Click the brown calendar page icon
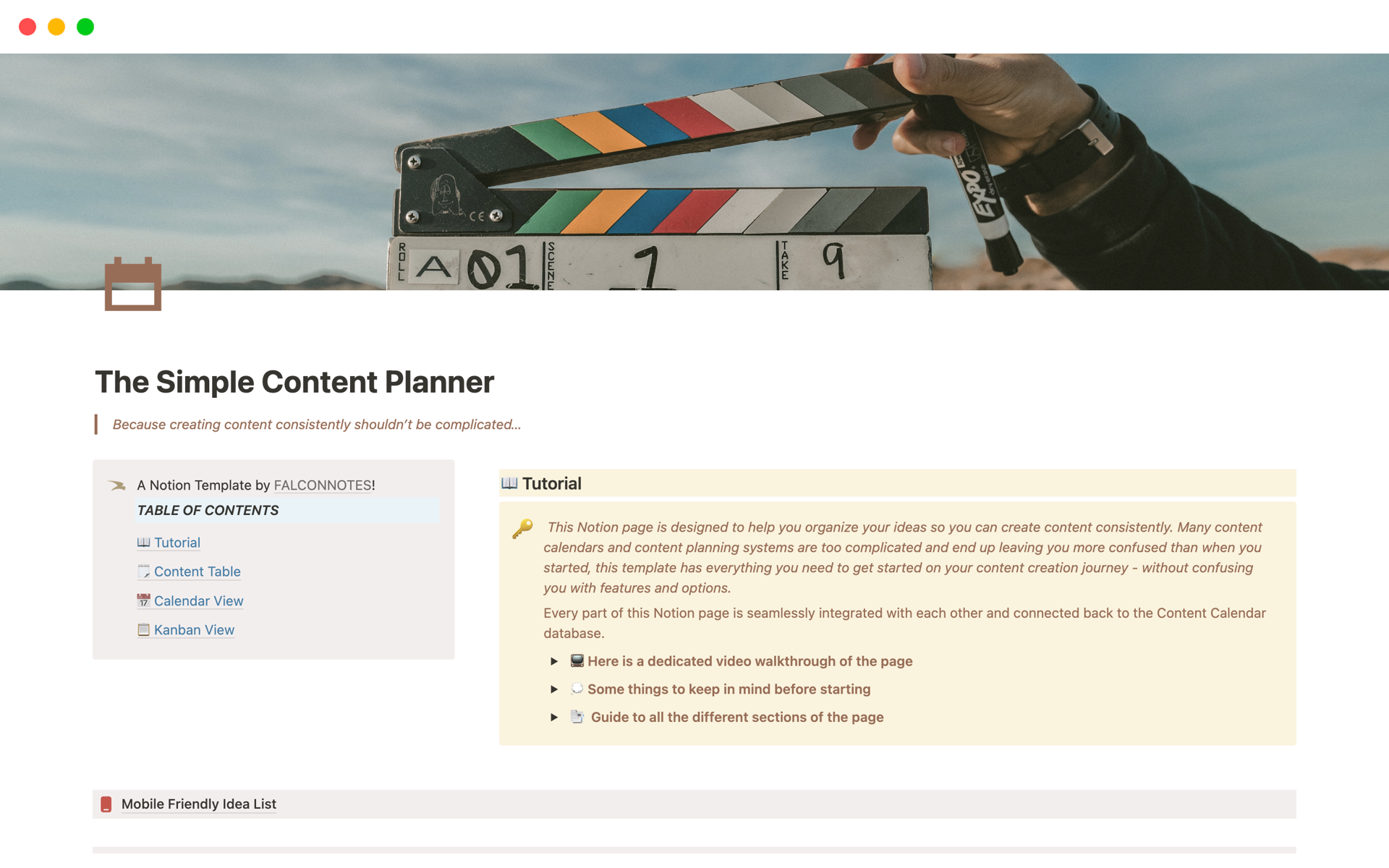 coord(133,284)
